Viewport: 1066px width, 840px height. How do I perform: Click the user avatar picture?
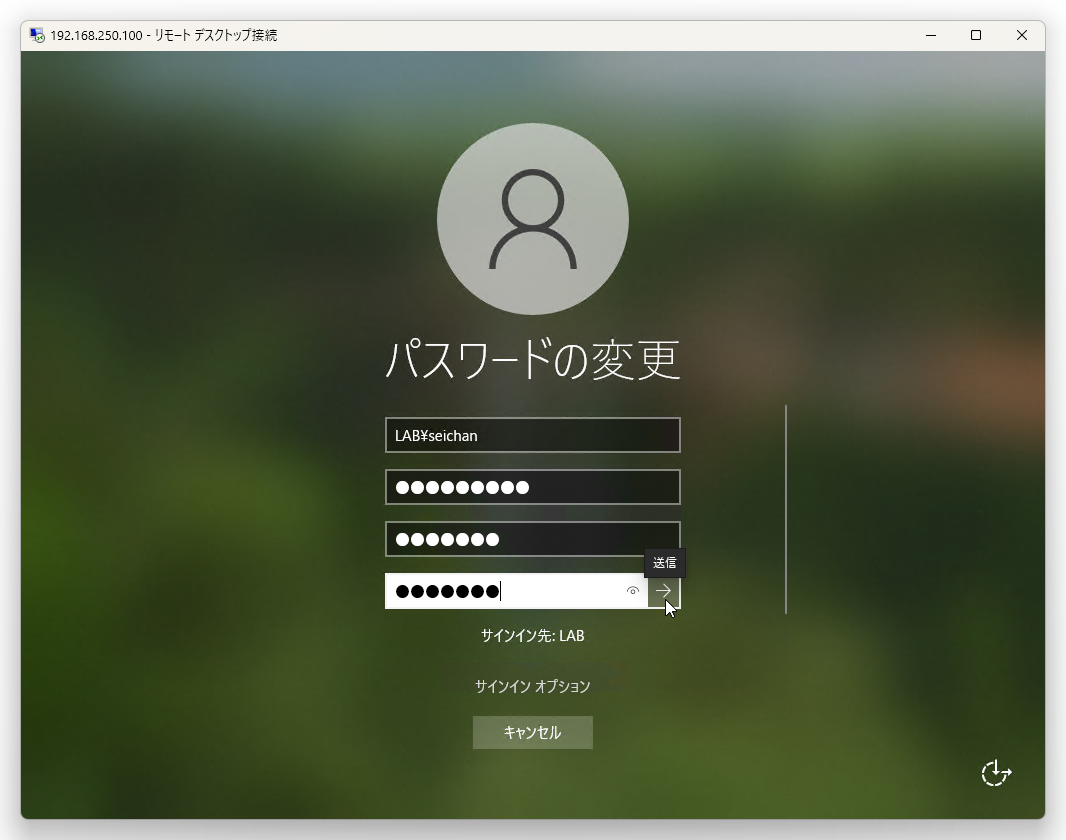[x=532, y=219]
